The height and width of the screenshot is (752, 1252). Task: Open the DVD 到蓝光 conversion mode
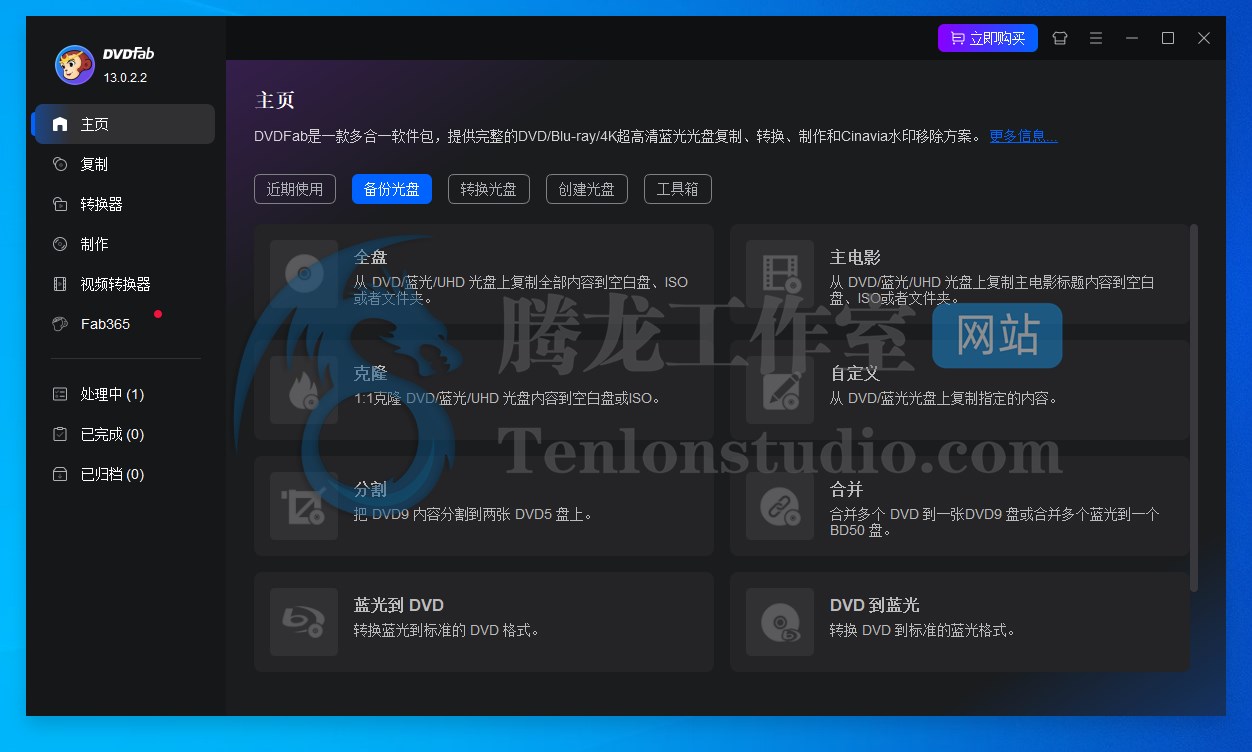coord(960,622)
